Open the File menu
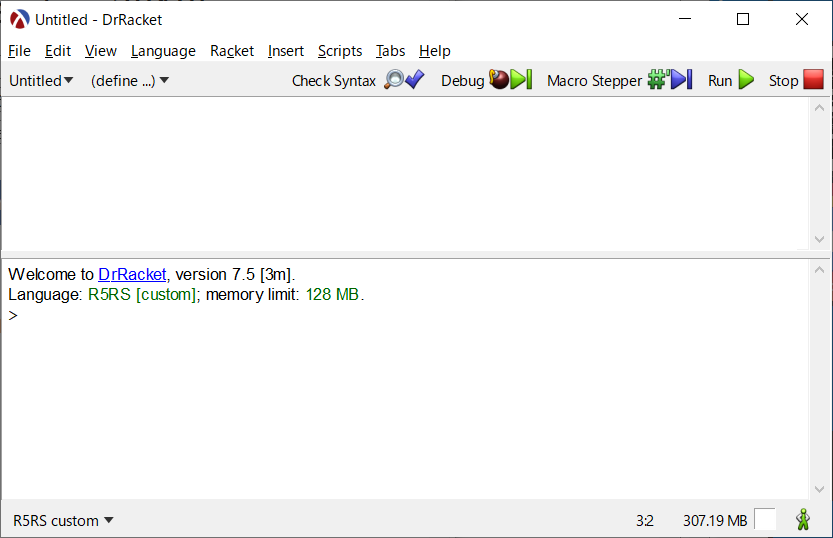833x538 pixels. point(19,51)
